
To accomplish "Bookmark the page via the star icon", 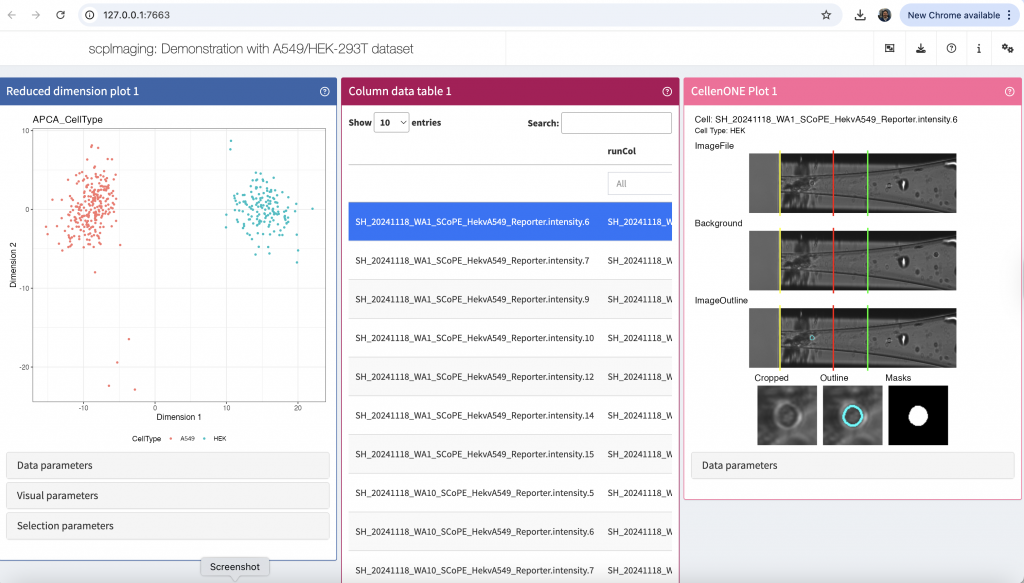I will (x=826, y=15).
